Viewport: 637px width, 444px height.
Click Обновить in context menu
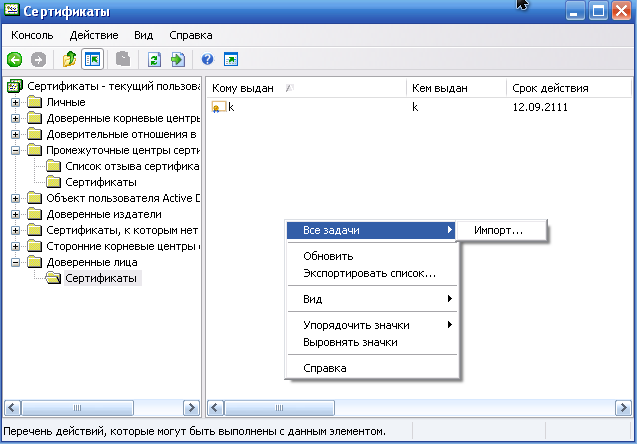372,256
